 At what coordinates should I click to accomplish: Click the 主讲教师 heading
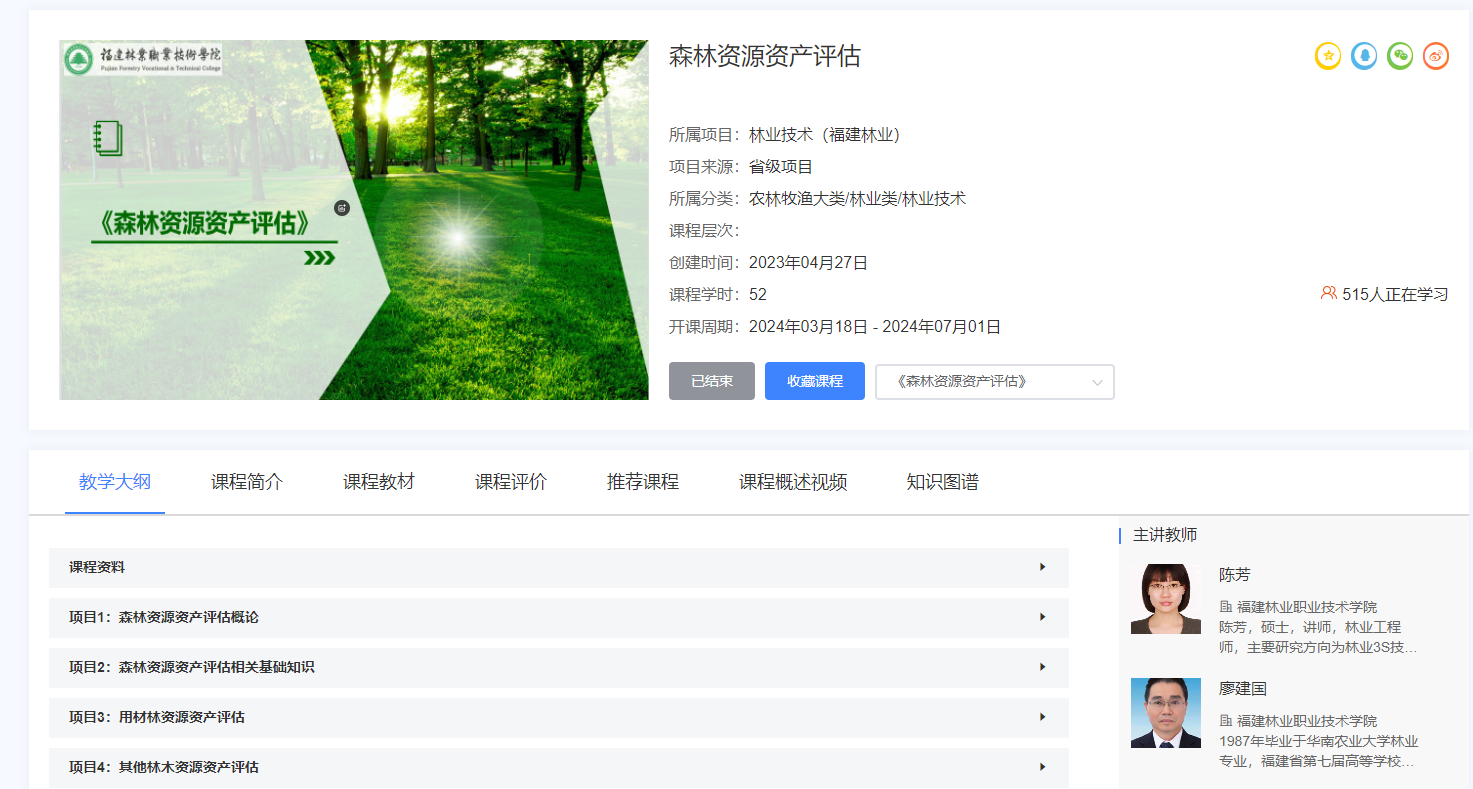[x=1165, y=535]
